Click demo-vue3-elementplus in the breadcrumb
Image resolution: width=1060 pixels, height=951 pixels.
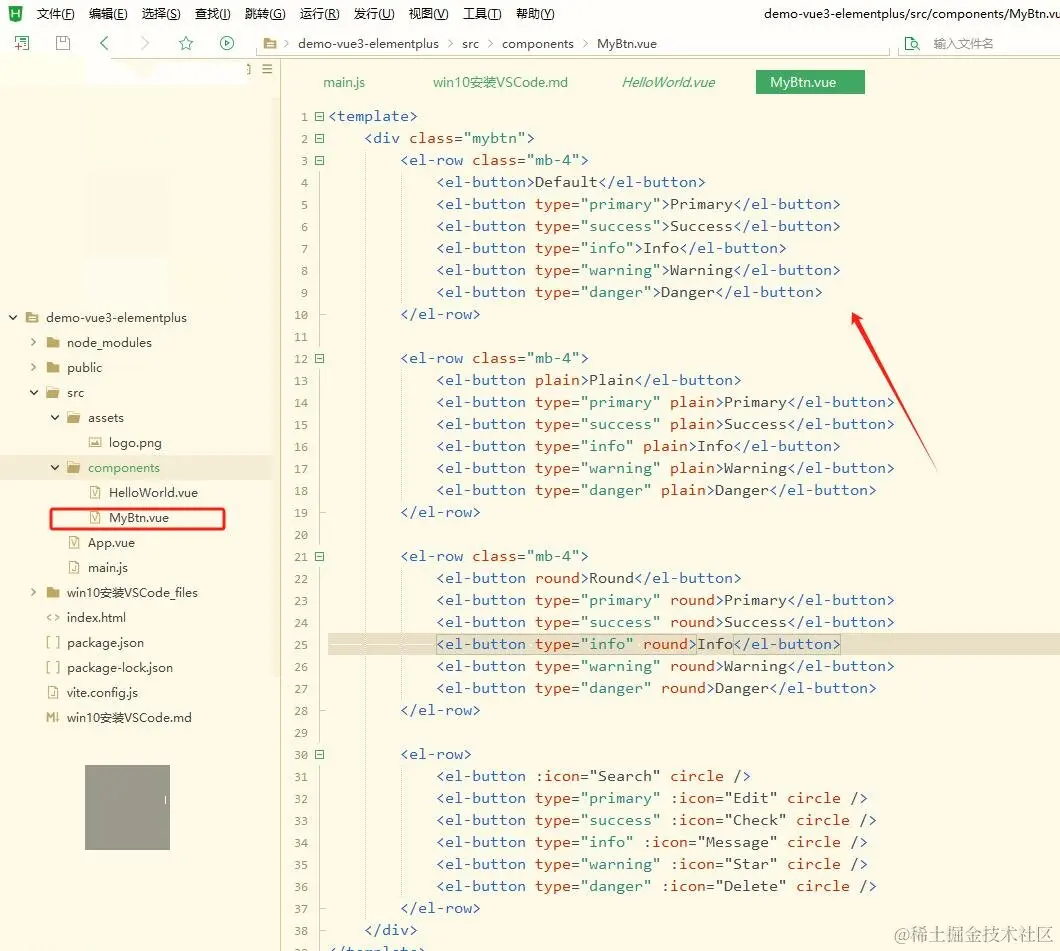coord(368,43)
